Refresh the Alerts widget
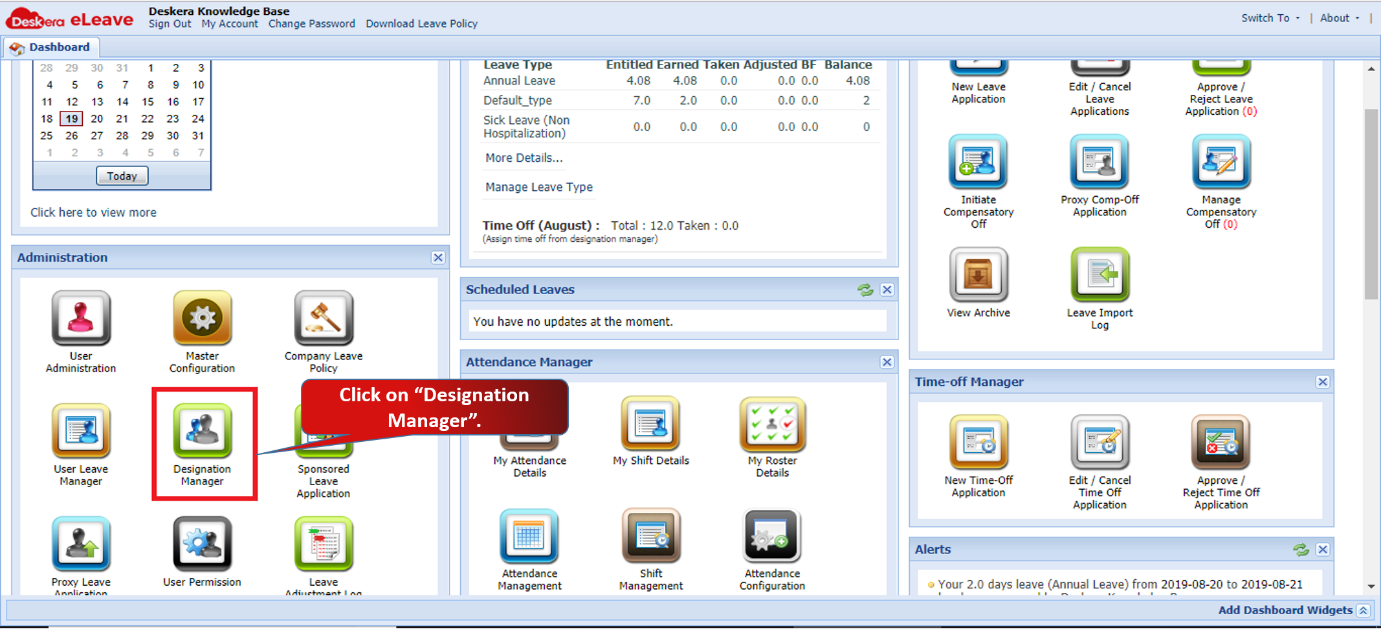The height and width of the screenshot is (629, 1381). [1301, 550]
